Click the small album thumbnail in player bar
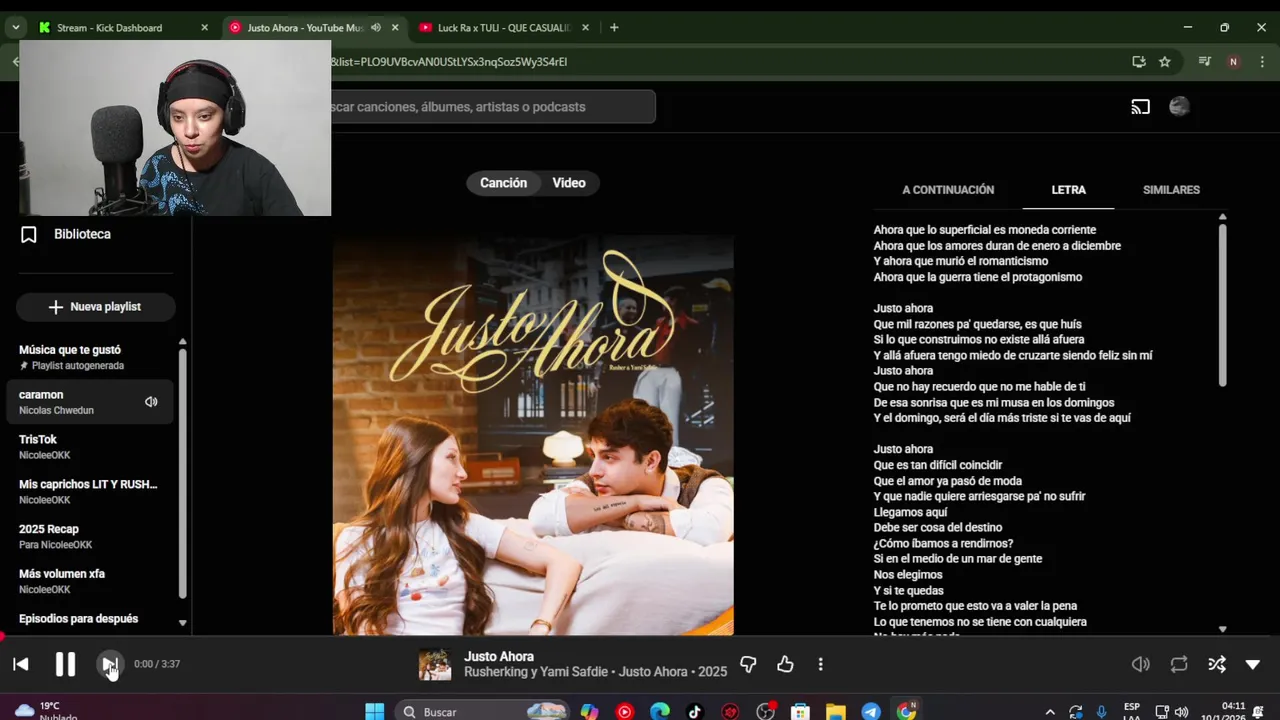This screenshot has width=1280, height=720. (x=434, y=664)
